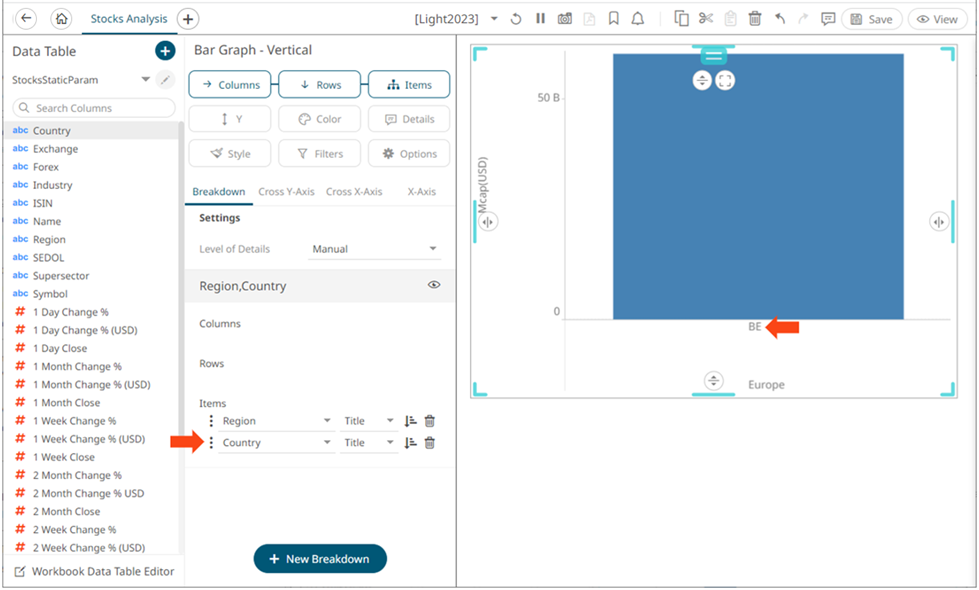Viewport: 979px width, 590px height.
Task: Toggle the pause real-time updates button
Action: tap(540, 19)
